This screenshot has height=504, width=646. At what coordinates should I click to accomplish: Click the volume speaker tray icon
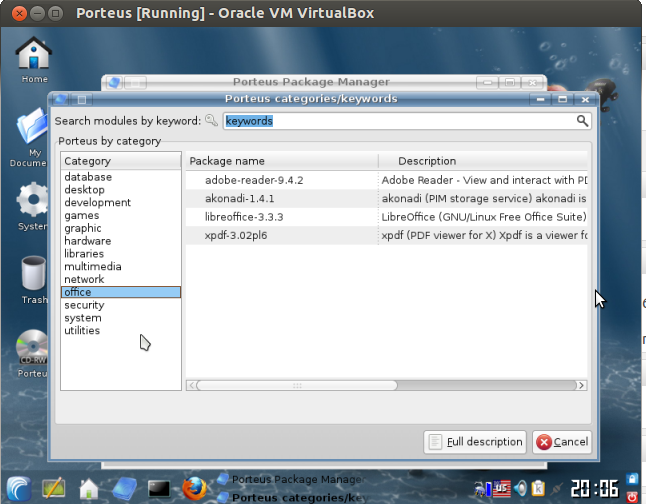tap(521, 489)
